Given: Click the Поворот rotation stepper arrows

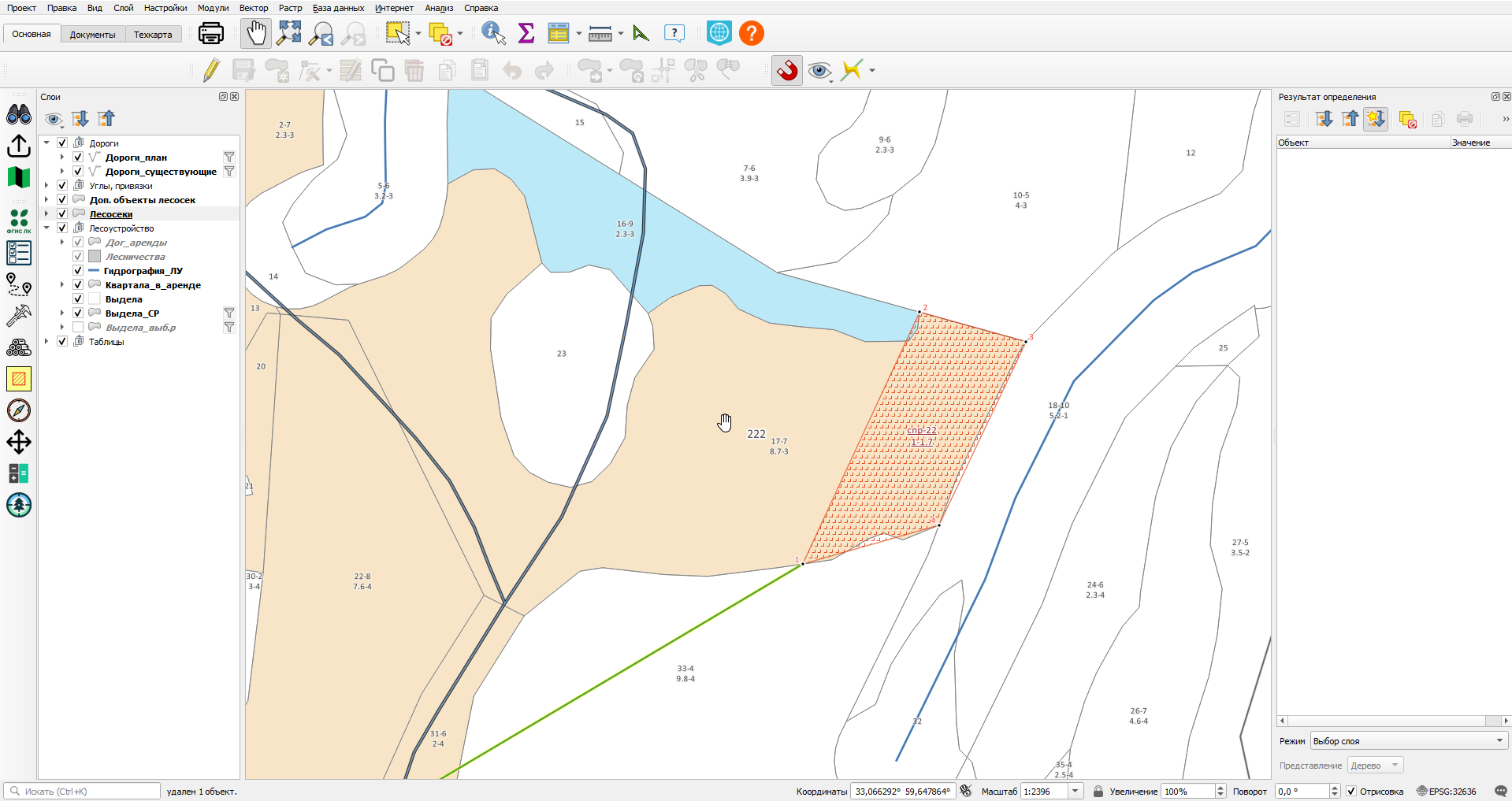Looking at the screenshot, I should [x=1335, y=791].
